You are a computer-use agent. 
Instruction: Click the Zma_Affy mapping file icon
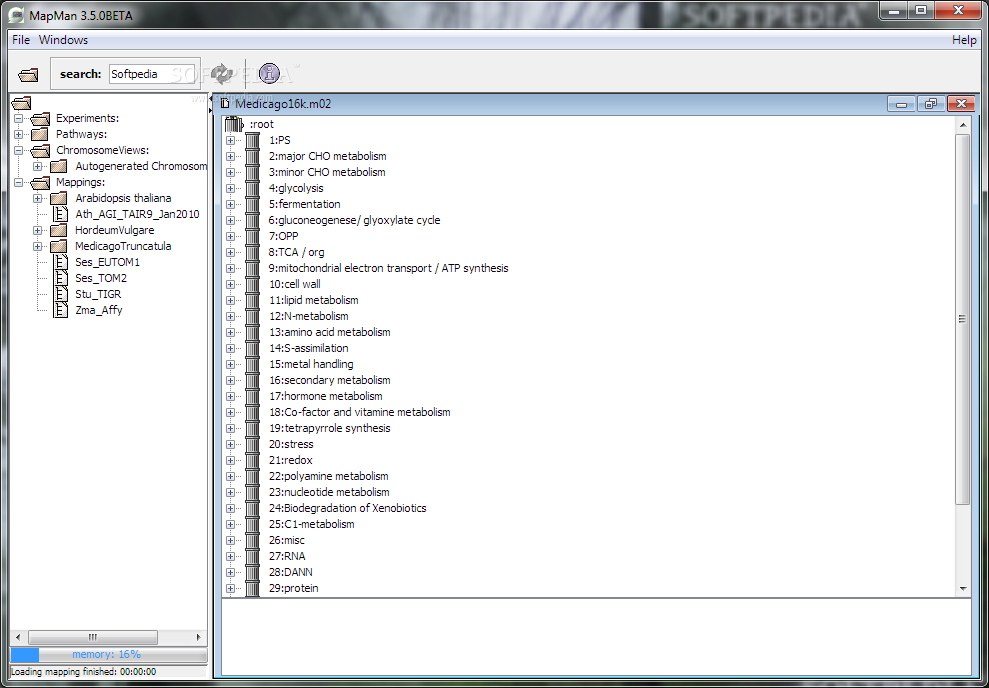61,310
